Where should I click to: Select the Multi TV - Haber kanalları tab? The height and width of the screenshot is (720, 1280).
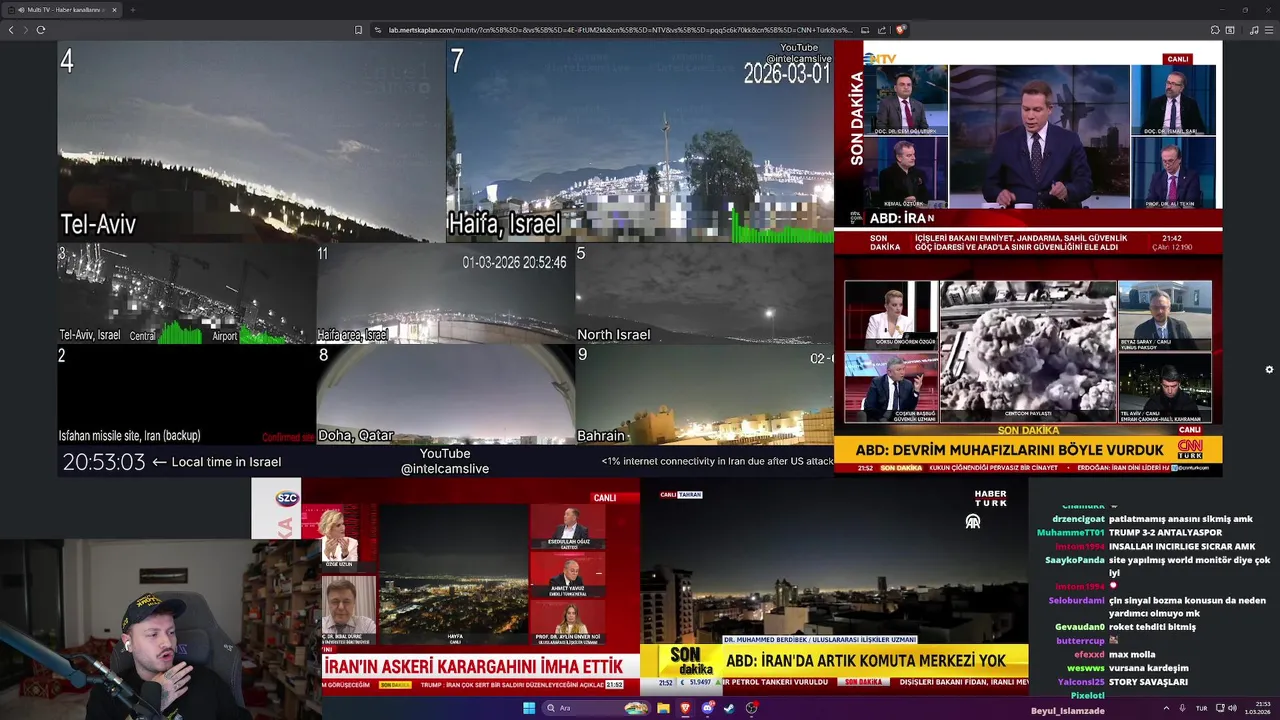pos(62,10)
